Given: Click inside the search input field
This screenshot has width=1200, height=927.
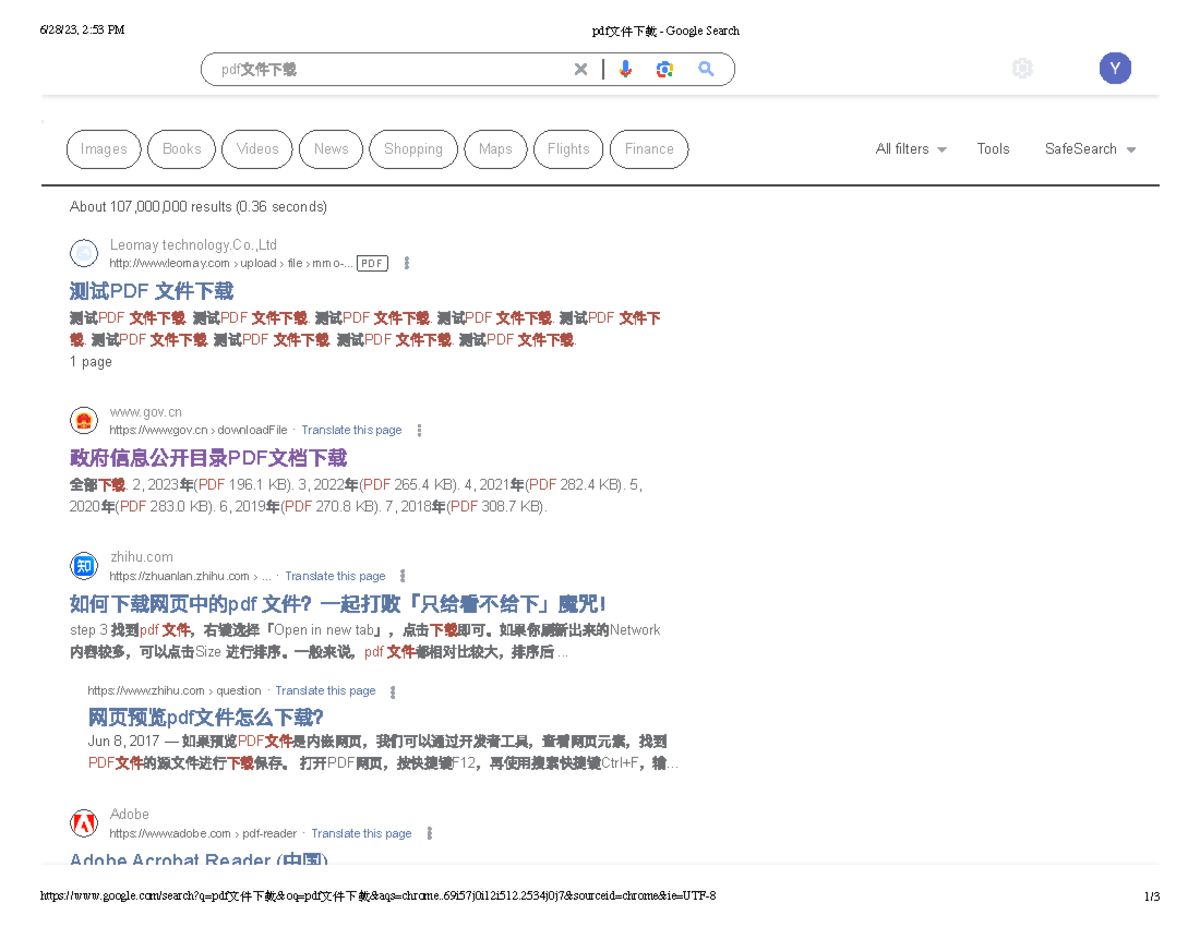Looking at the screenshot, I should tap(390, 69).
